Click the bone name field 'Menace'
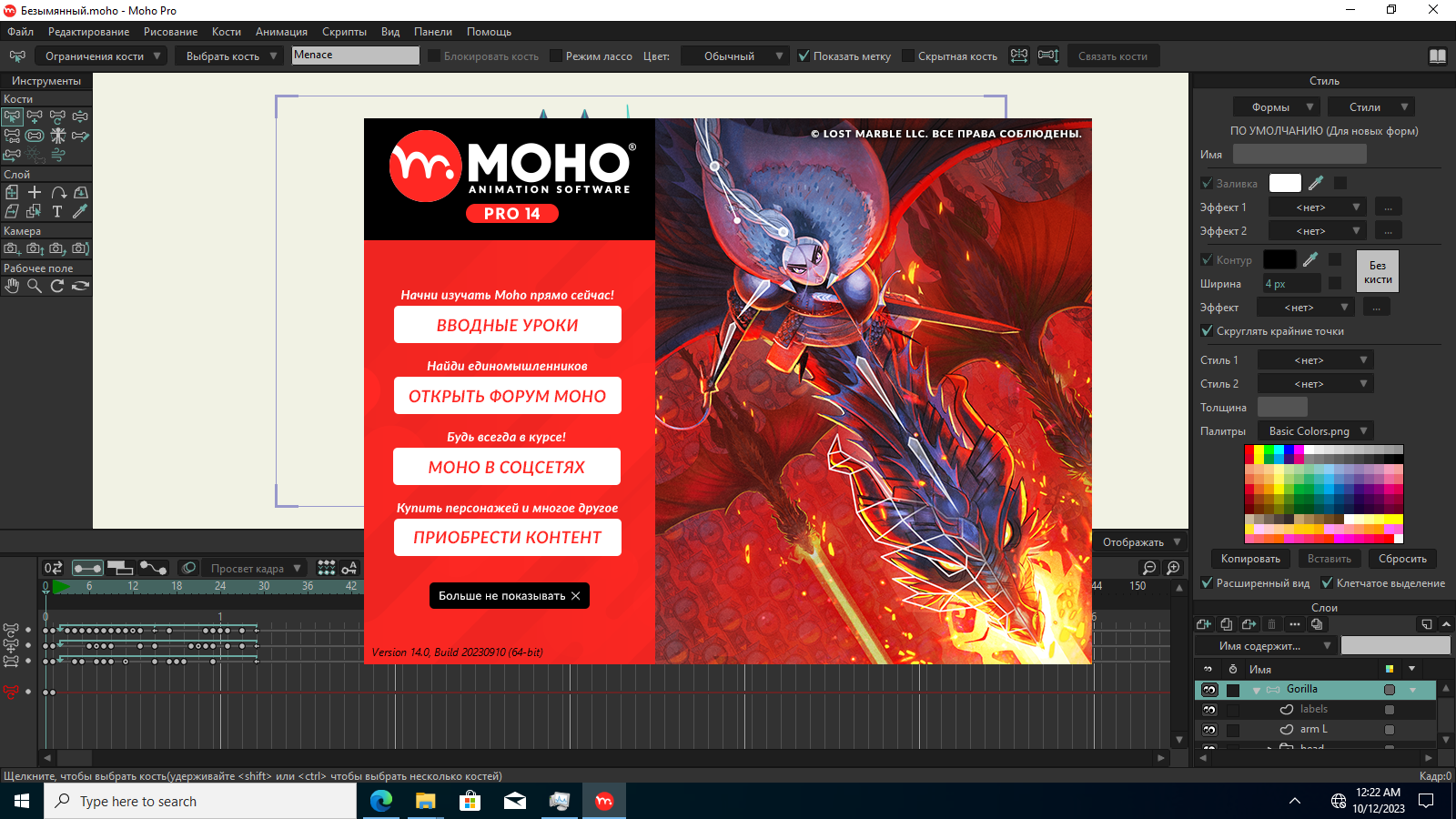 point(355,56)
